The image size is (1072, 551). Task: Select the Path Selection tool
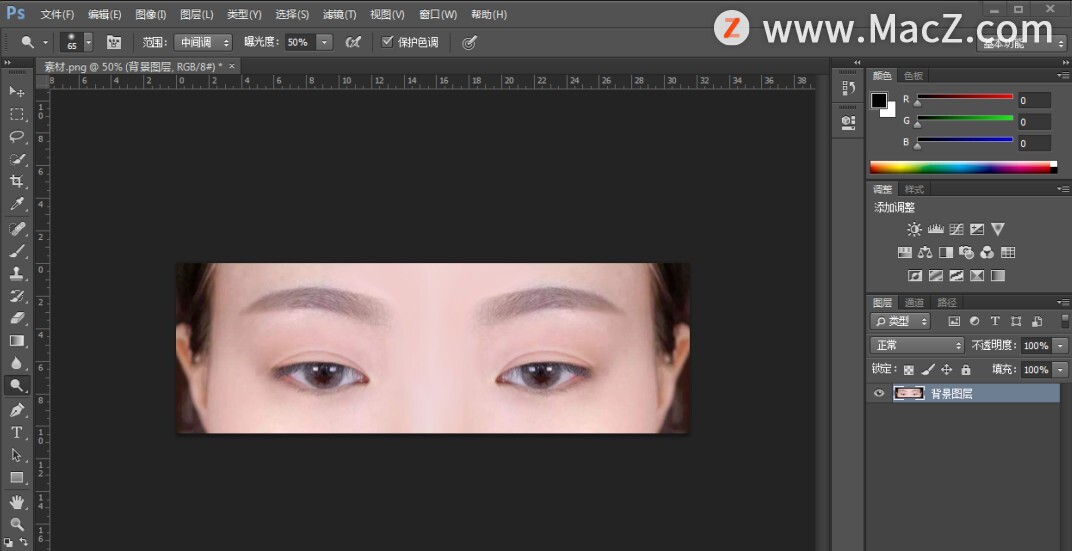pyautogui.click(x=17, y=455)
